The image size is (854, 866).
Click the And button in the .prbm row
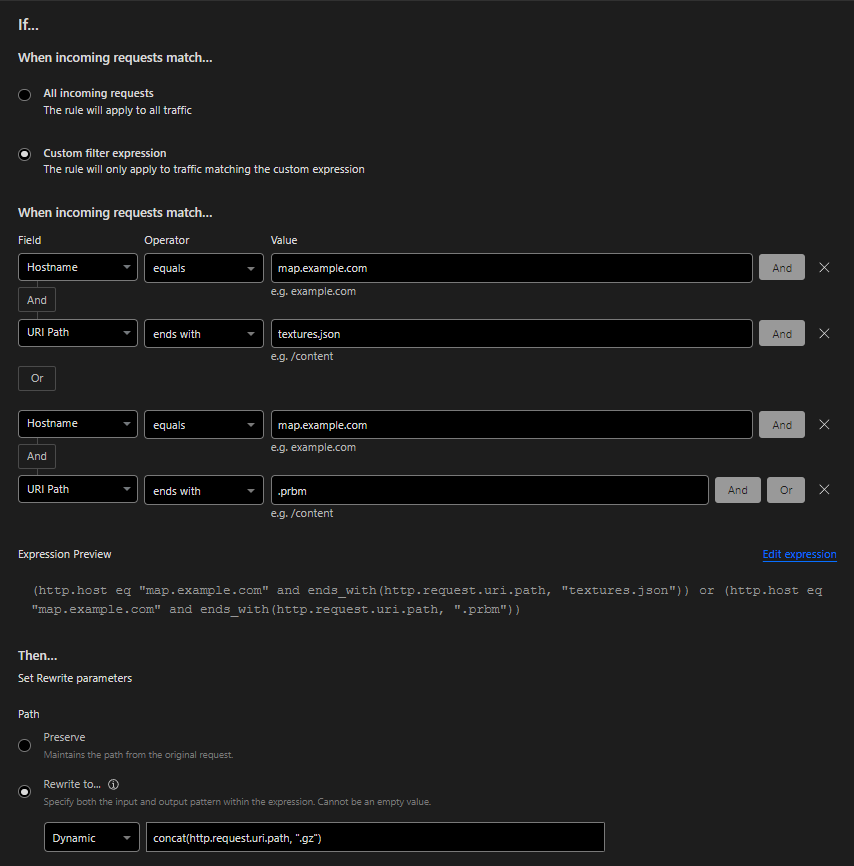pos(737,490)
